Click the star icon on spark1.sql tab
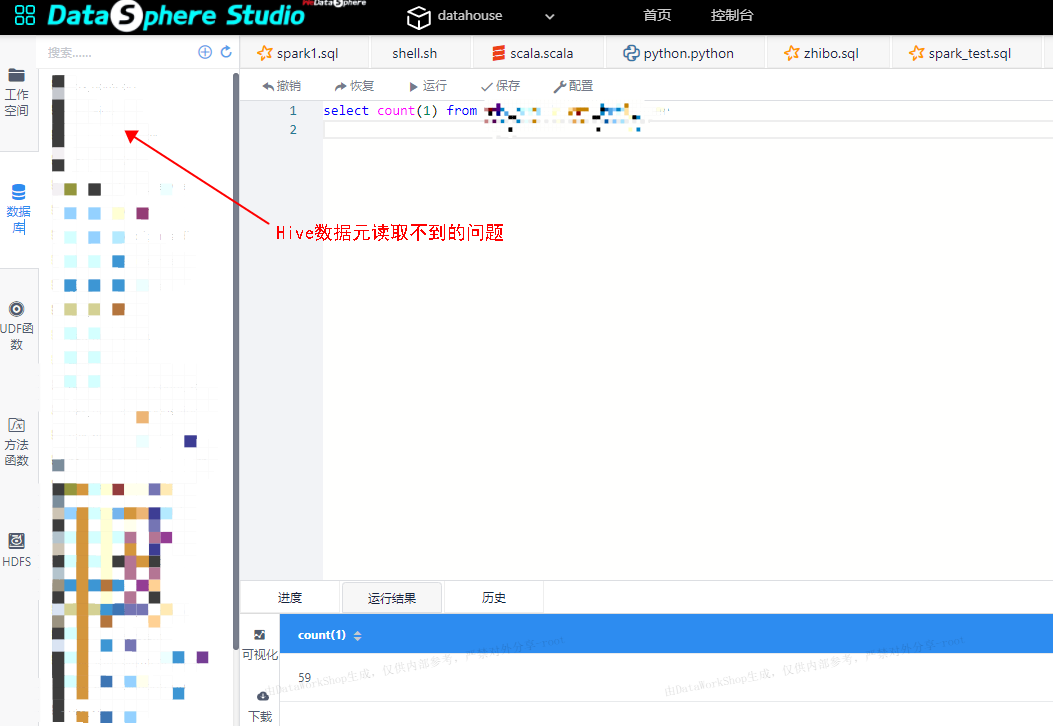Screen dimensions: 1053x726 [265, 53]
